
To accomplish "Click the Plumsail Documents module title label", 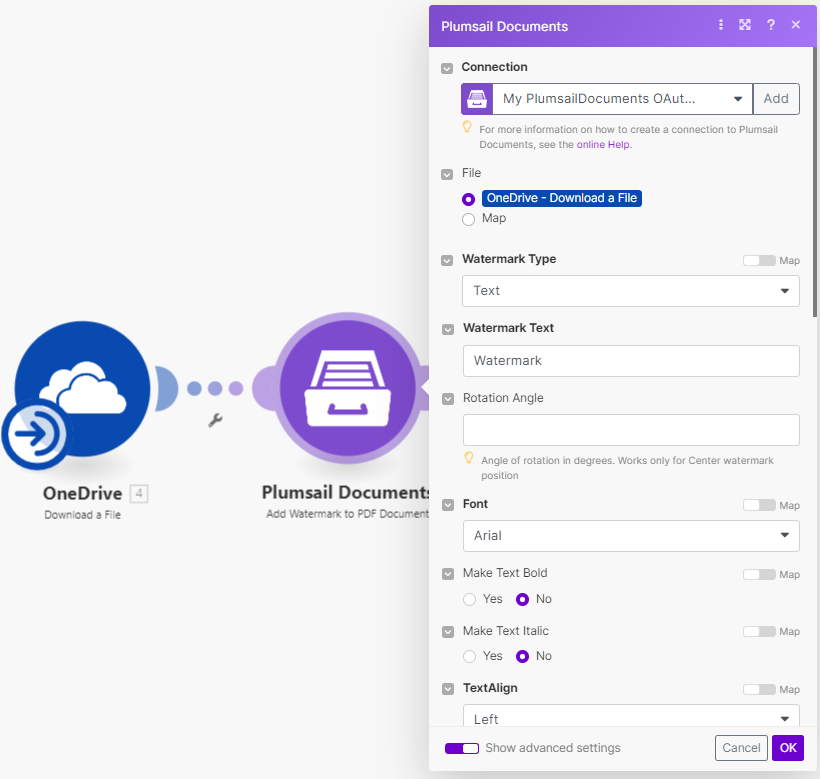I will click(x=346, y=492).
